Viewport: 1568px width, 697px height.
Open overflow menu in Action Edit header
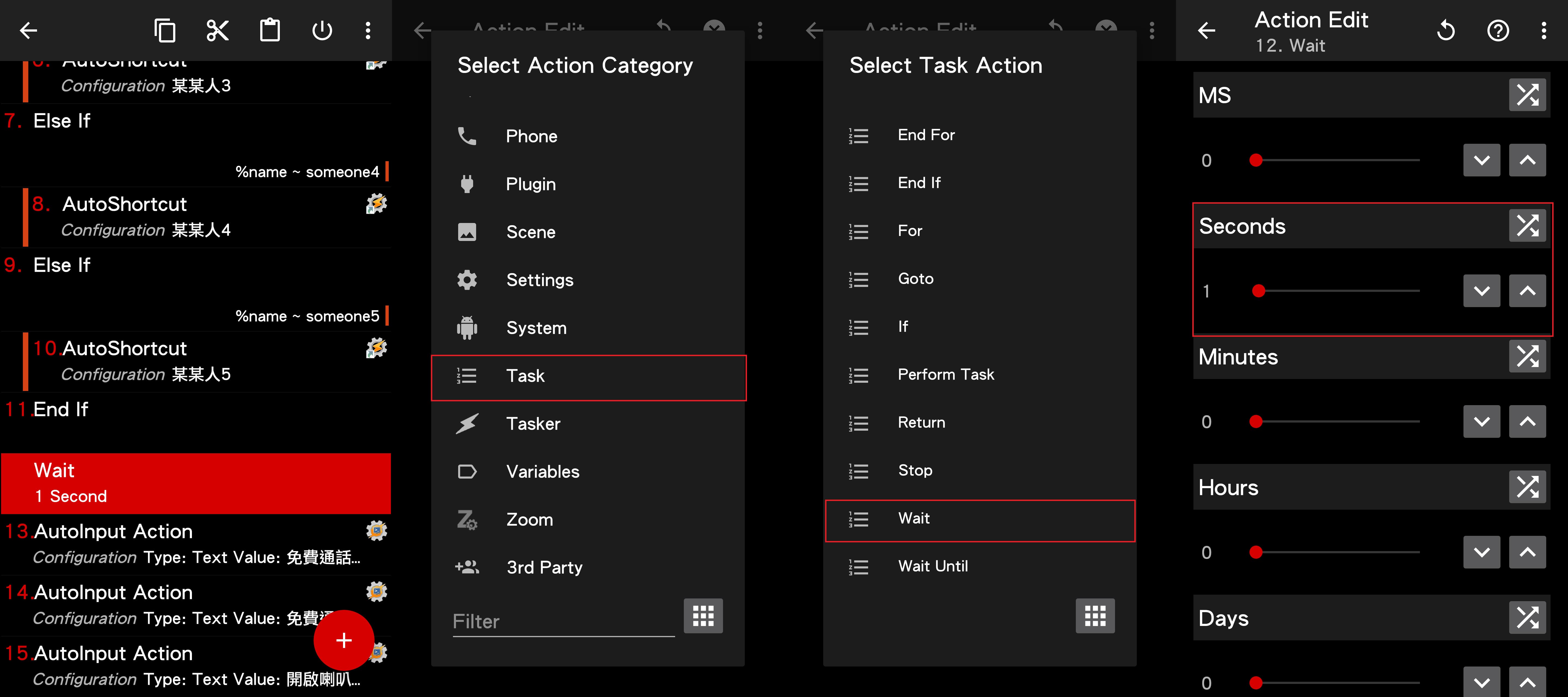[x=1544, y=30]
